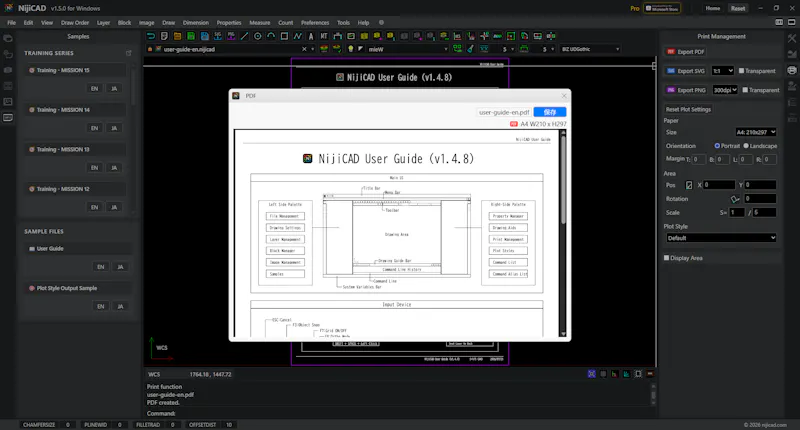Open the Print Management icon in right sidebar
Viewport: 800px width, 430px height.
click(792, 70)
